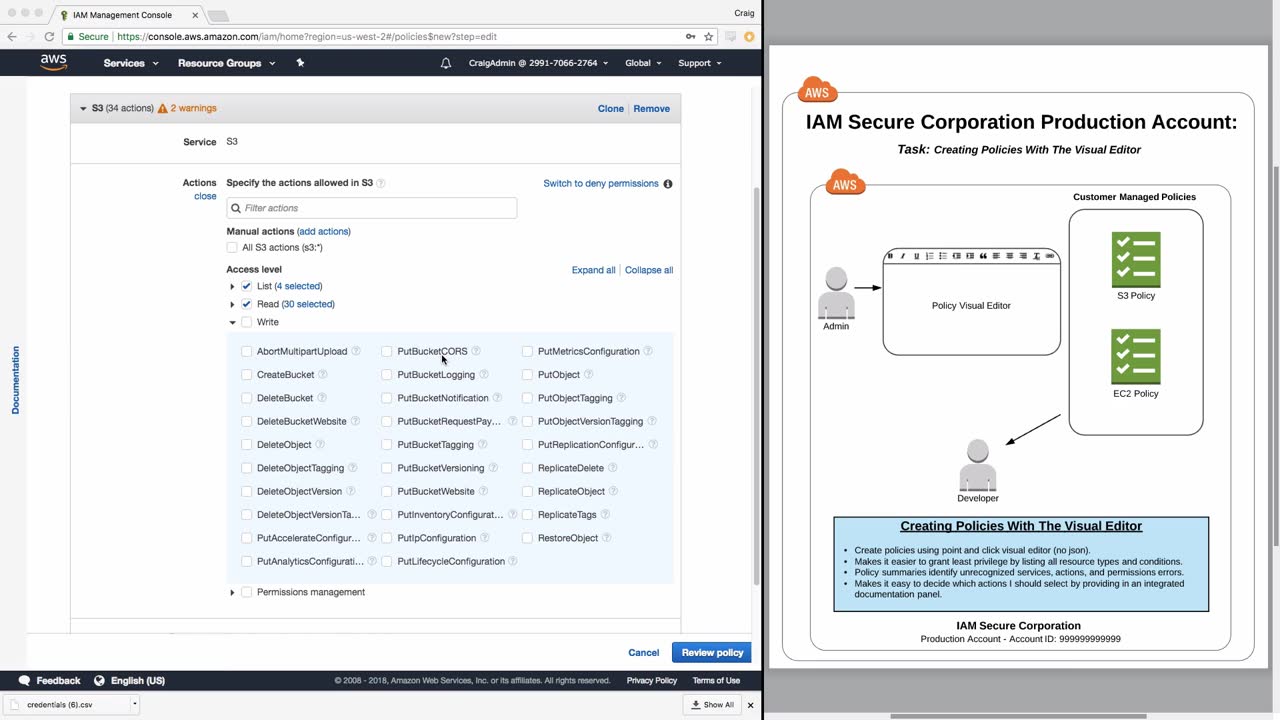Open the help icon next to PutBucketLogging

tap(484, 375)
